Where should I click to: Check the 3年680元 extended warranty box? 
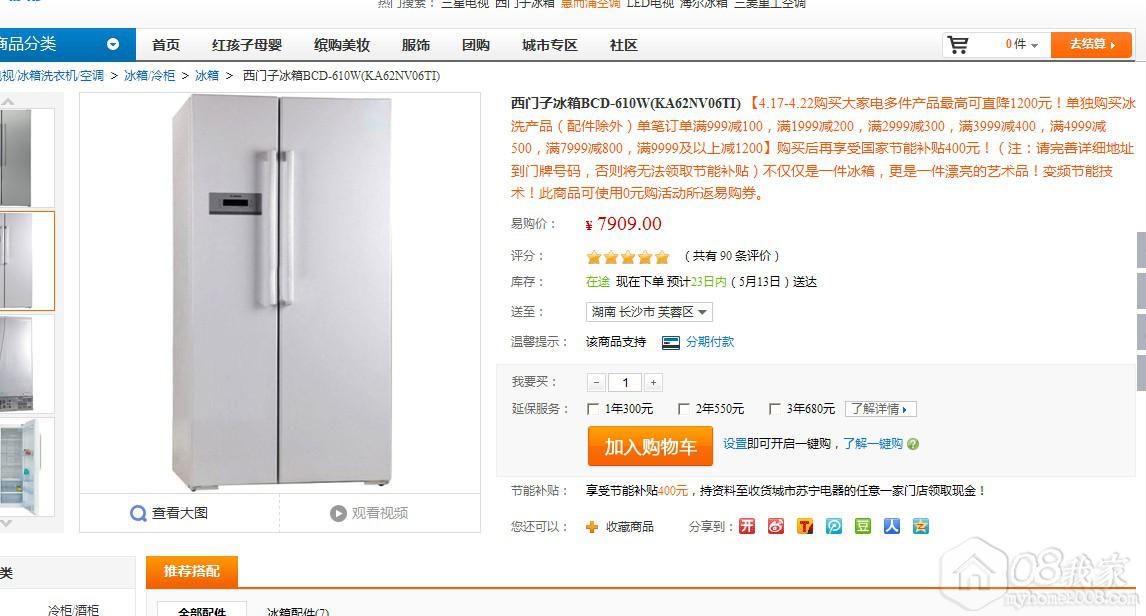(x=775, y=409)
